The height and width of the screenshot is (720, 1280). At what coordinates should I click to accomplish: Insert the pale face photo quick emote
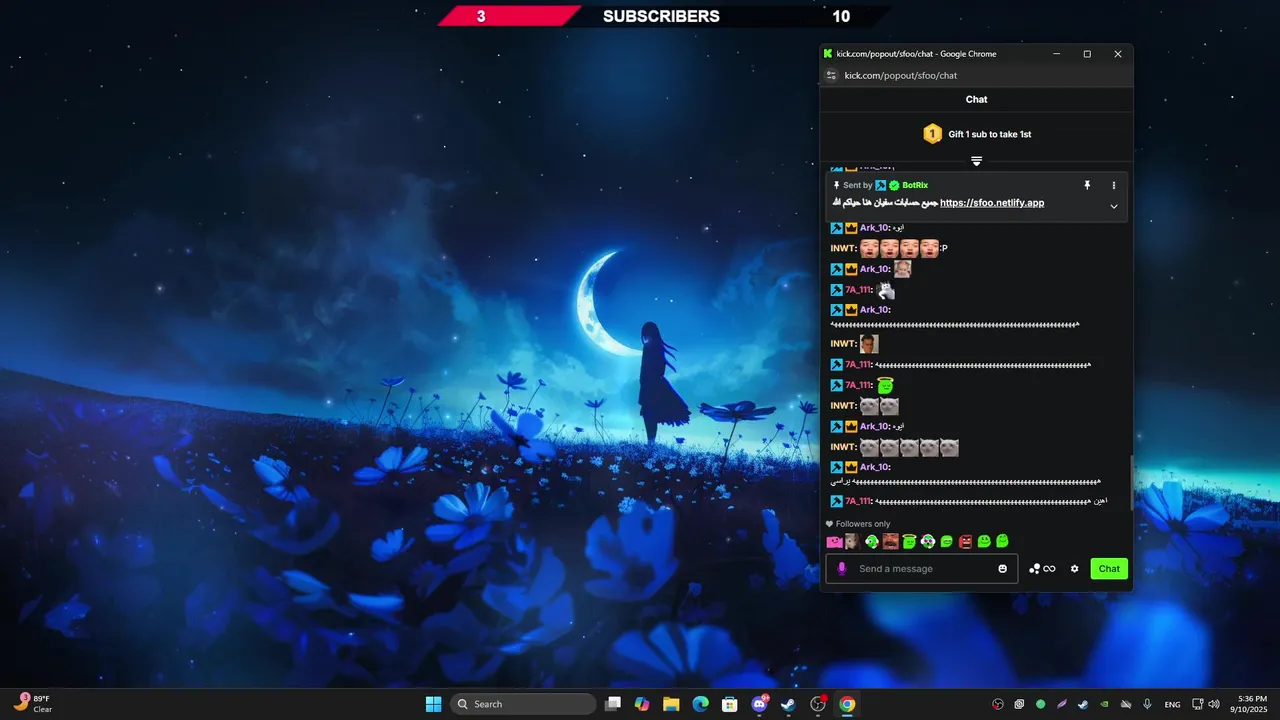click(x=852, y=541)
